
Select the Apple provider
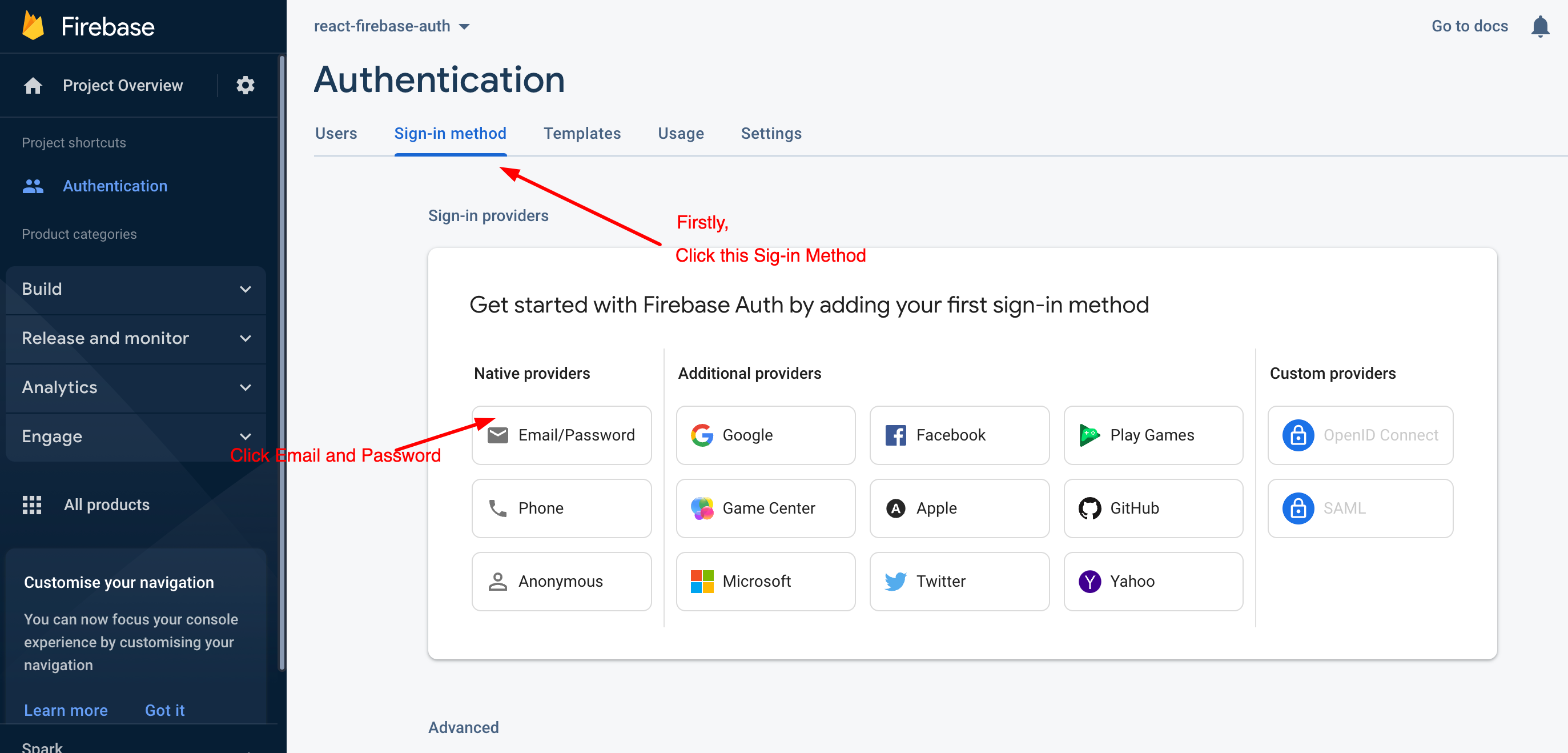pos(959,508)
